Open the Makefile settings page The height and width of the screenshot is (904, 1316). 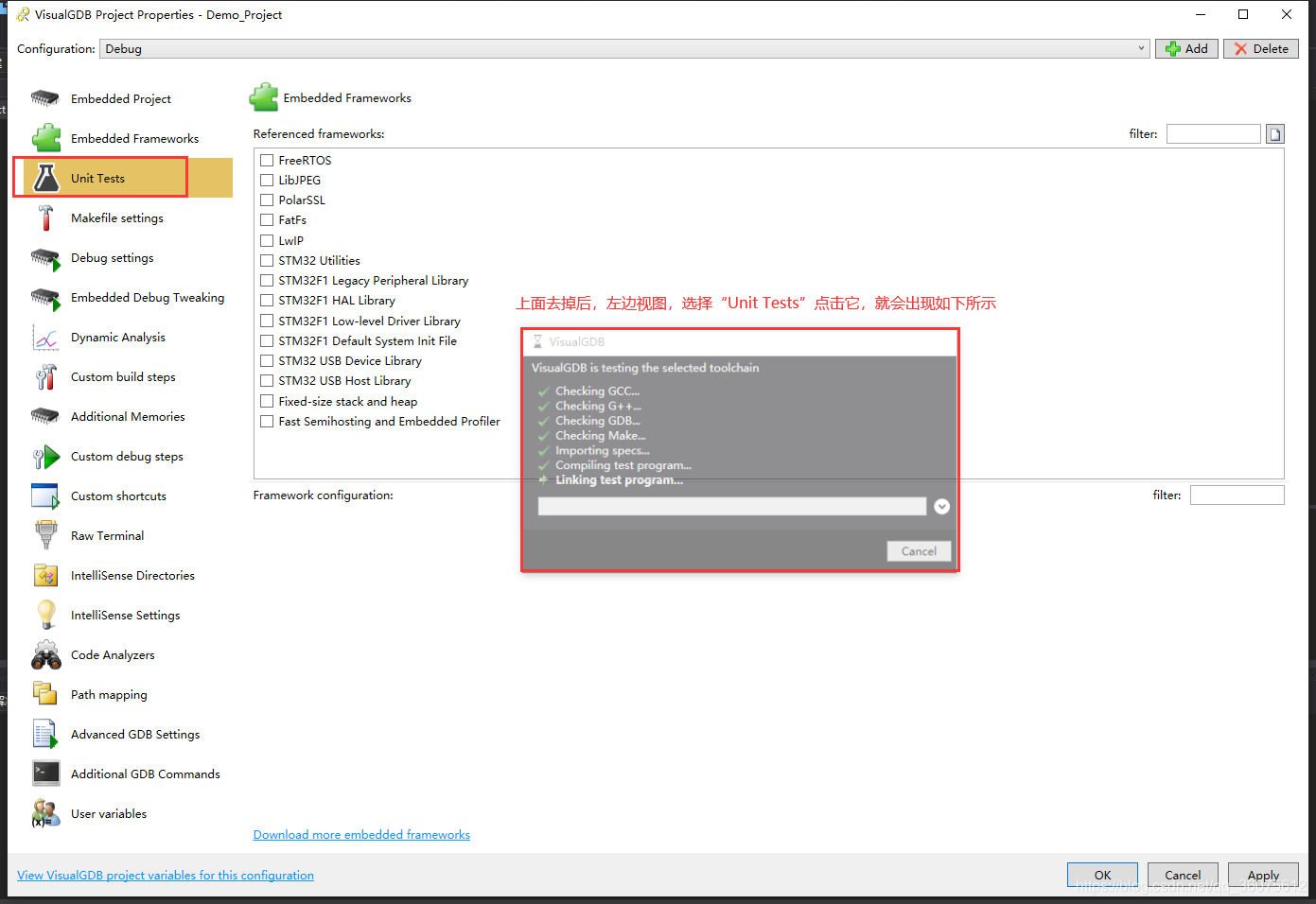pos(117,217)
